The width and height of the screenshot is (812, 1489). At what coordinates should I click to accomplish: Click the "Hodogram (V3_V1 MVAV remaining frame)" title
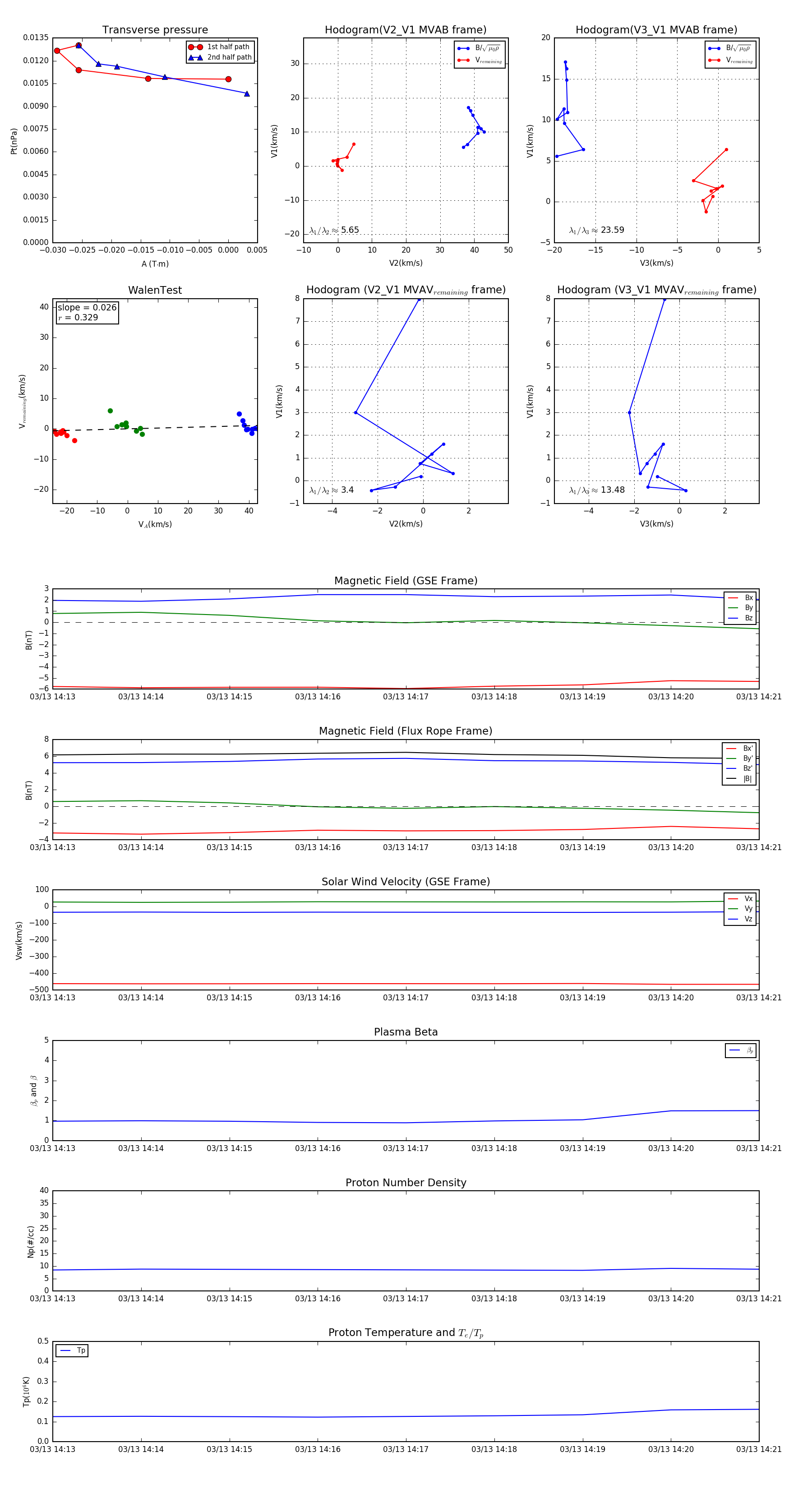click(656, 290)
